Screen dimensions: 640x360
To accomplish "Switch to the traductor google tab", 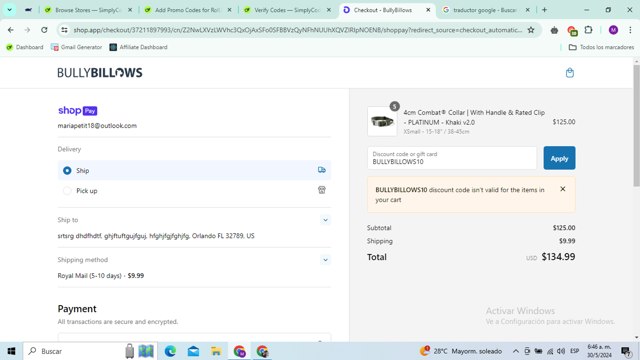I will [x=484, y=10].
